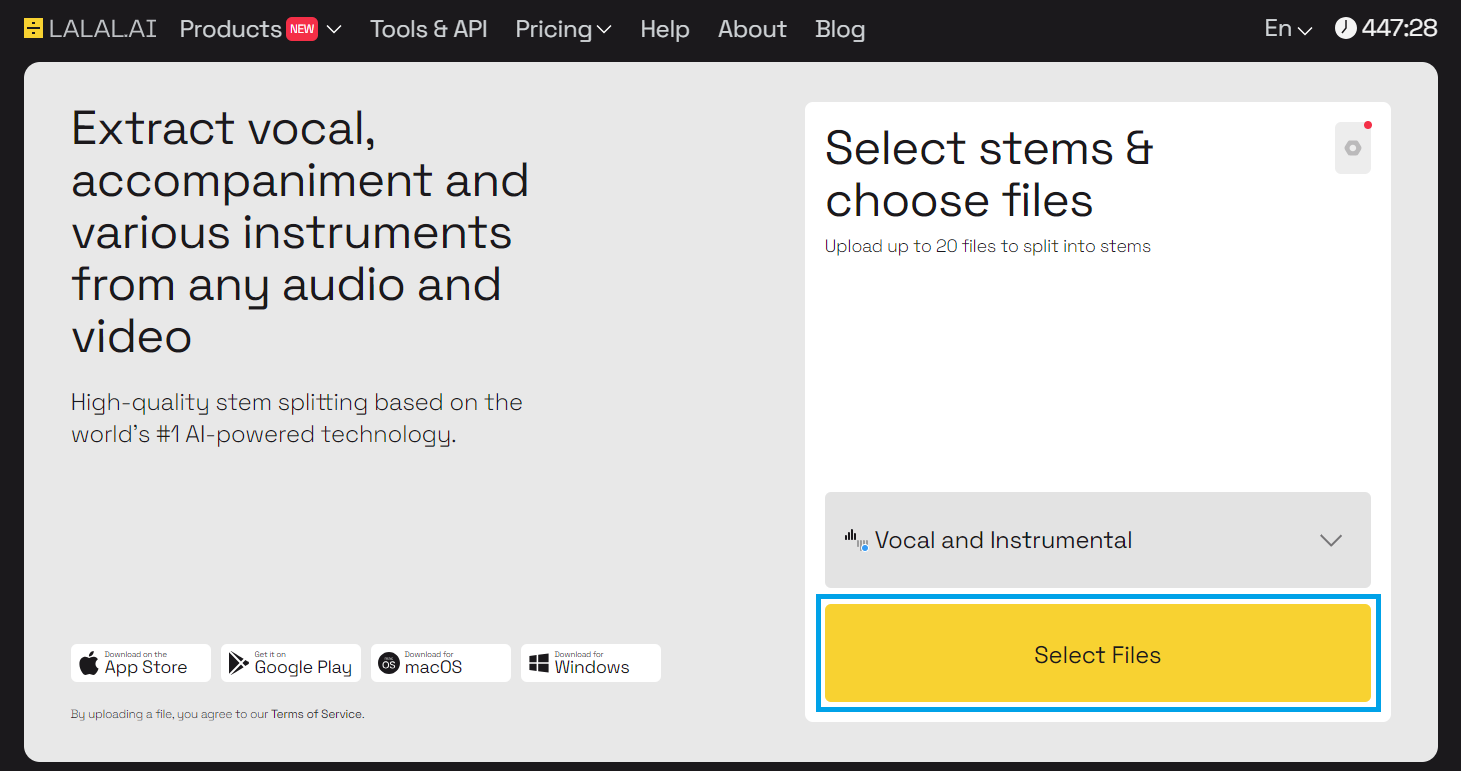Click the chevron beside Products

point(334,30)
